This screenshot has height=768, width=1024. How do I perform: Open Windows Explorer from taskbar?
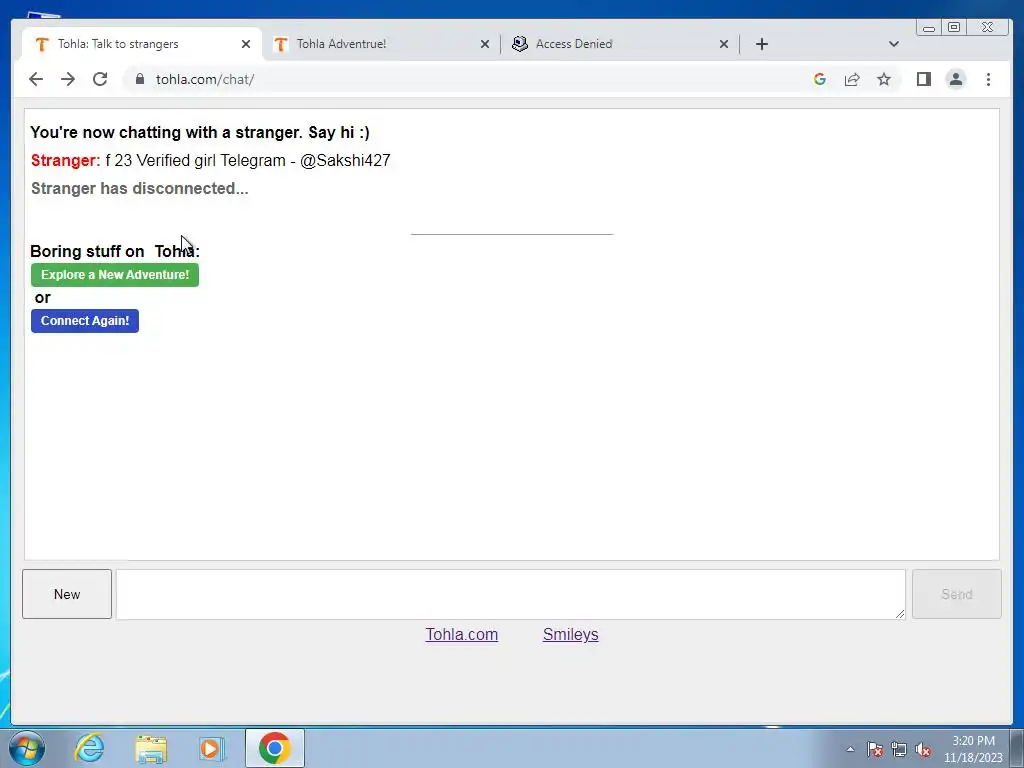coord(151,748)
